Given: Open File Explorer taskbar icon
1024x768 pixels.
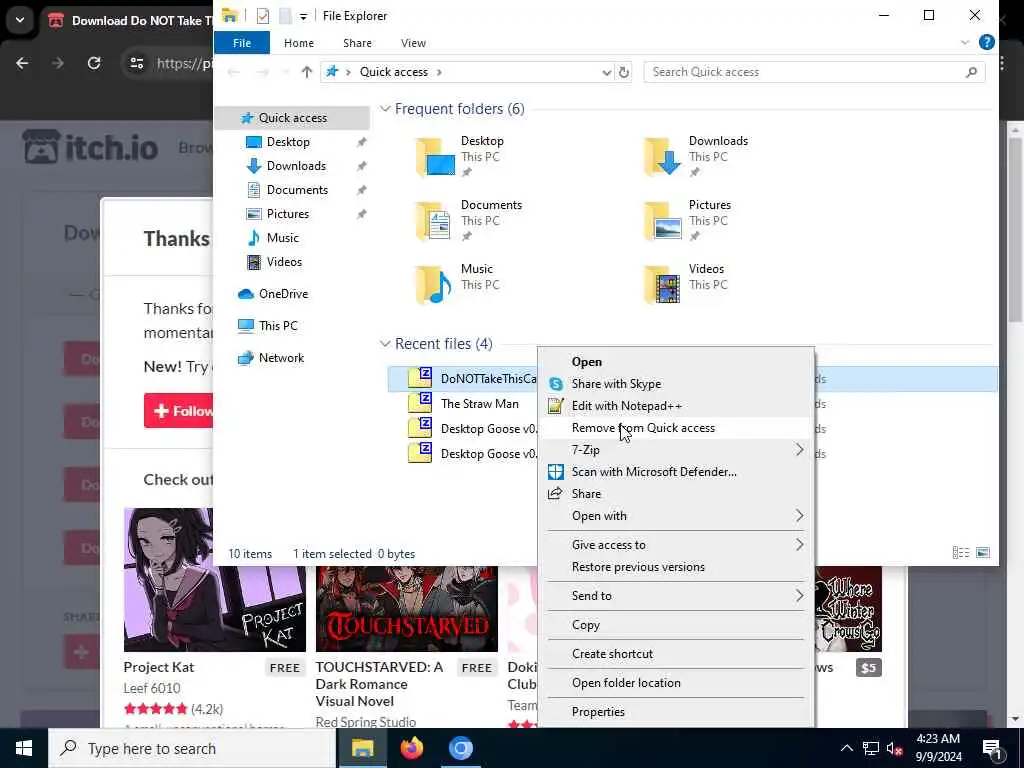Looking at the screenshot, I should [362, 748].
